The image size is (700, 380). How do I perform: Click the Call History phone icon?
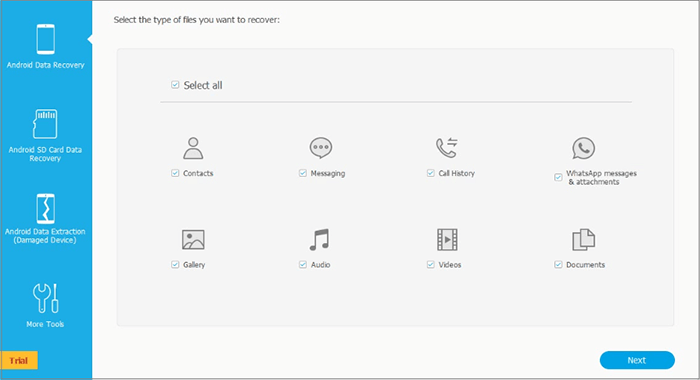click(447, 148)
